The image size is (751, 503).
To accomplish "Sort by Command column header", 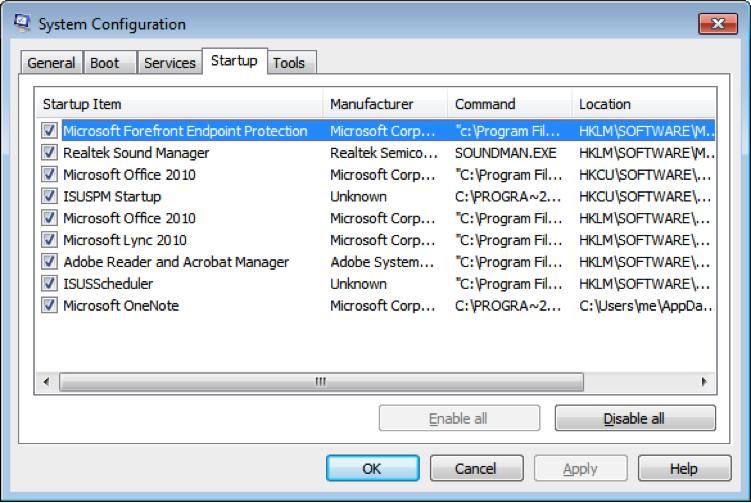I will (x=509, y=103).
